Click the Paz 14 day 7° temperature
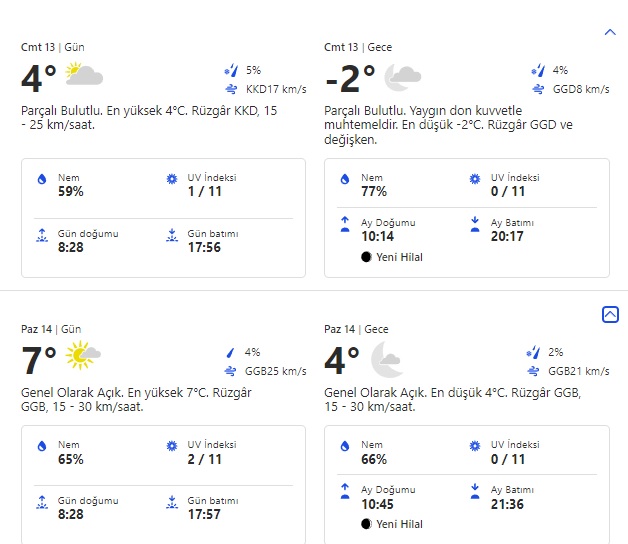 click(39, 359)
